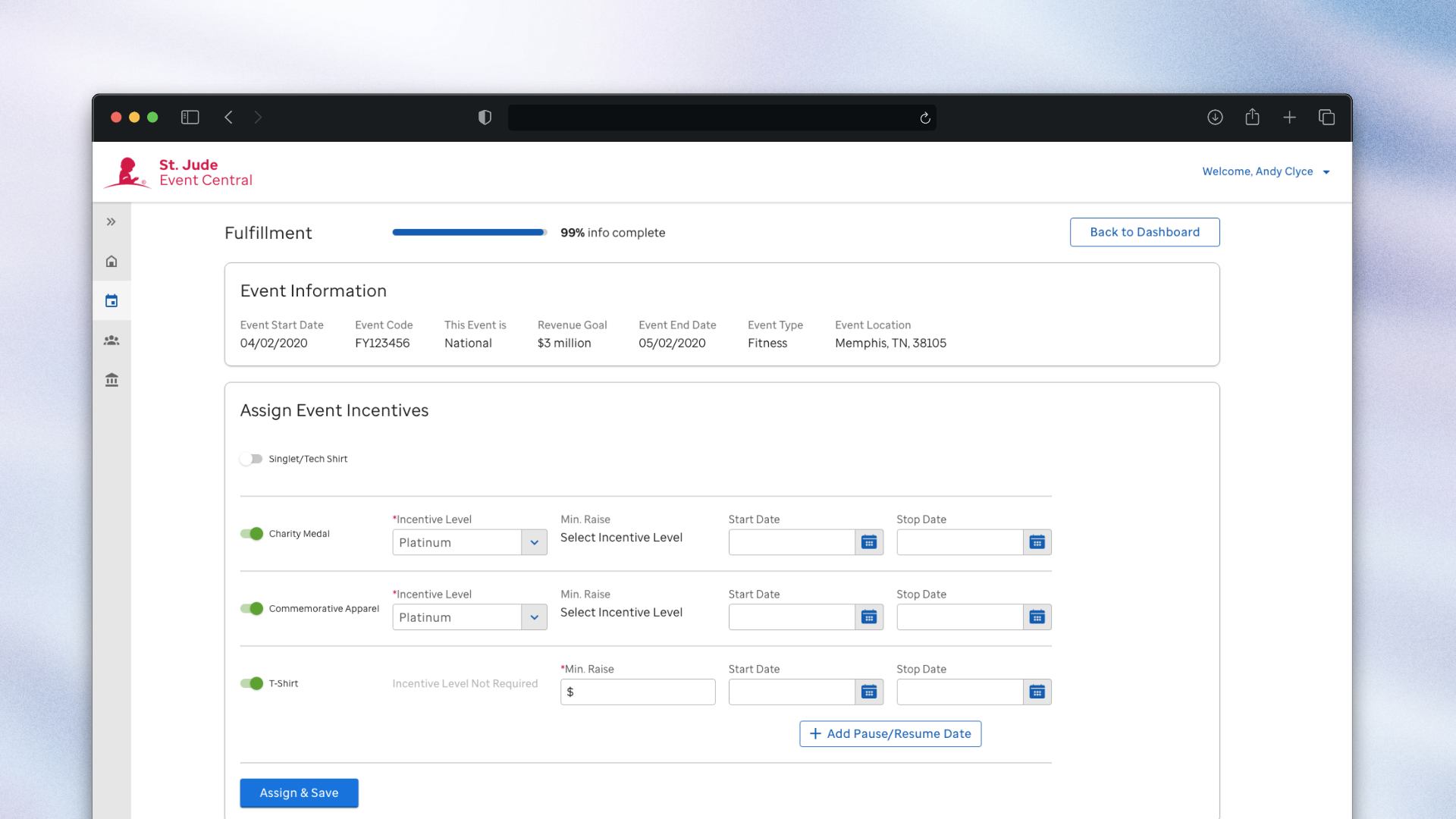Screen dimensions: 1456x819
Task: Open Commemorative Apparel Stop Date calendar picker
Action: 1037,617
